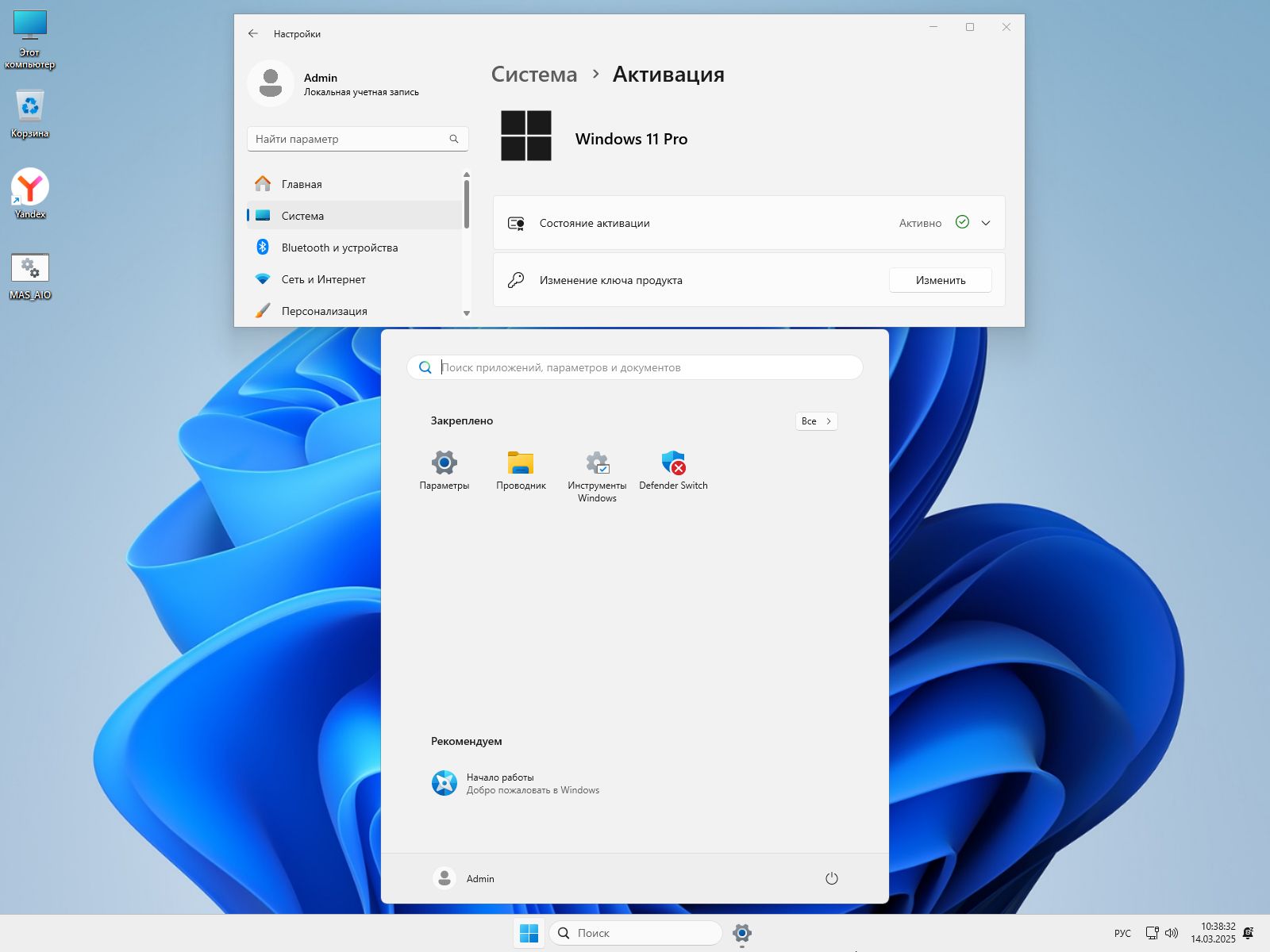This screenshot has width=1270, height=952.
Task: Click the Система monitor icon in sidebar
Action: point(263,216)
